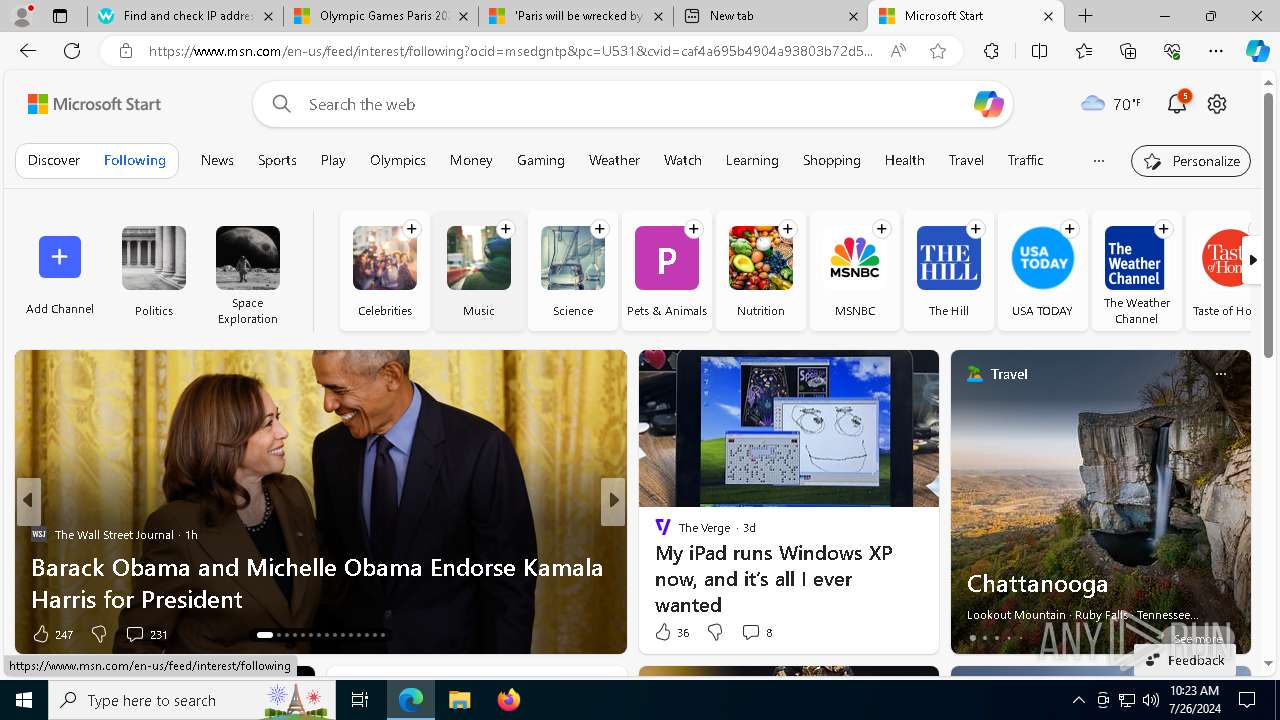Open the Olympics category
Image resolution: width=1280 pixels, height=720 pixels.
398,160
